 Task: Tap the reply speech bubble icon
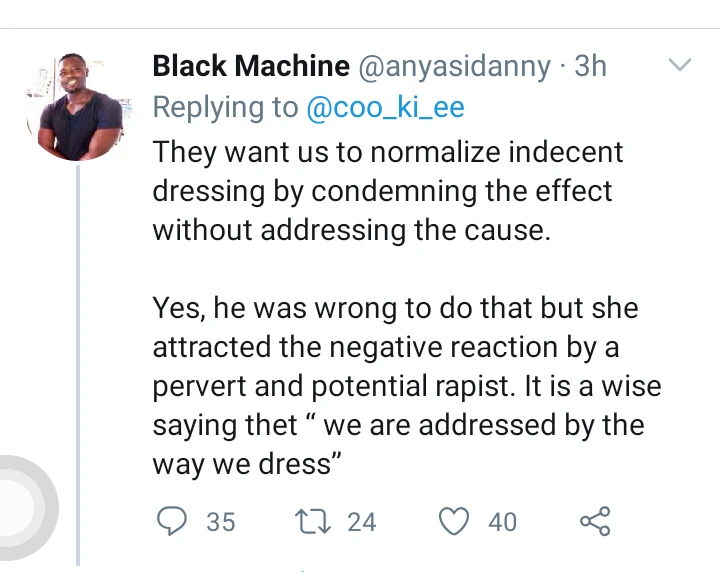174,521
